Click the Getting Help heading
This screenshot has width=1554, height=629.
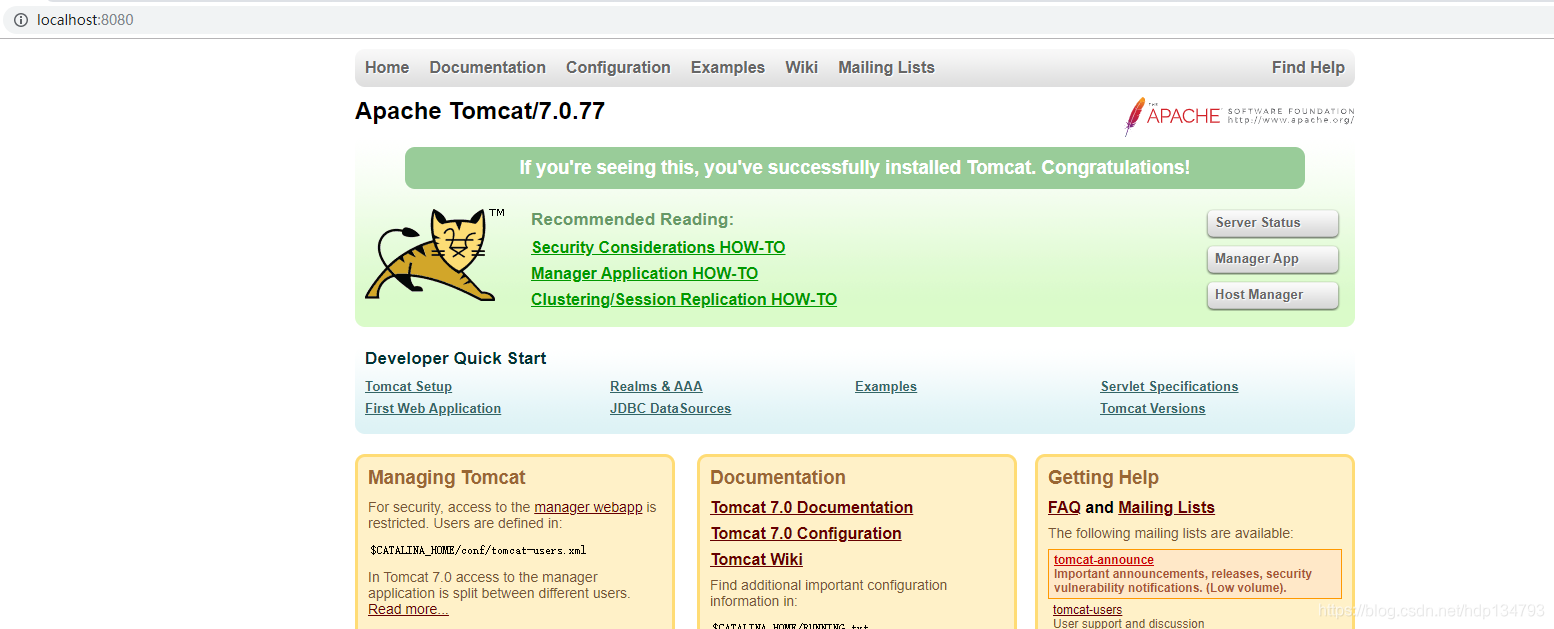click(x=1103, y=477)
